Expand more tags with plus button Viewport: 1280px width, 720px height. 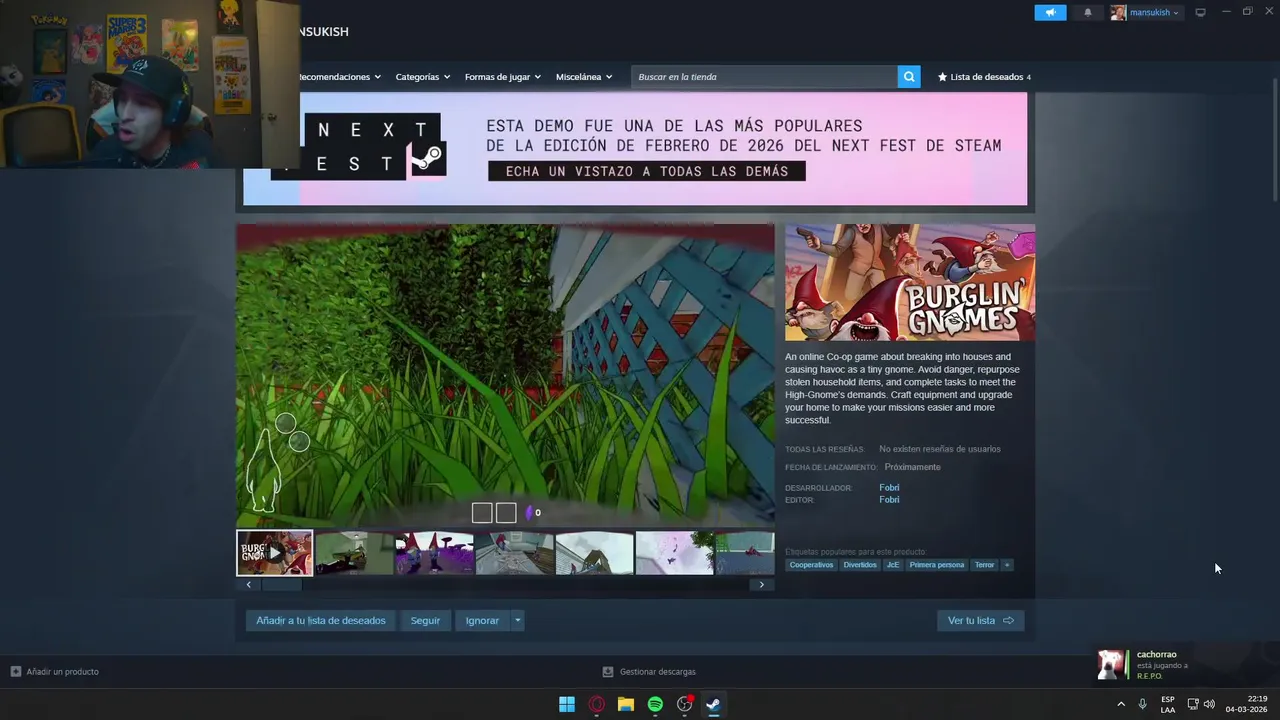click(x=1007, y=565)
